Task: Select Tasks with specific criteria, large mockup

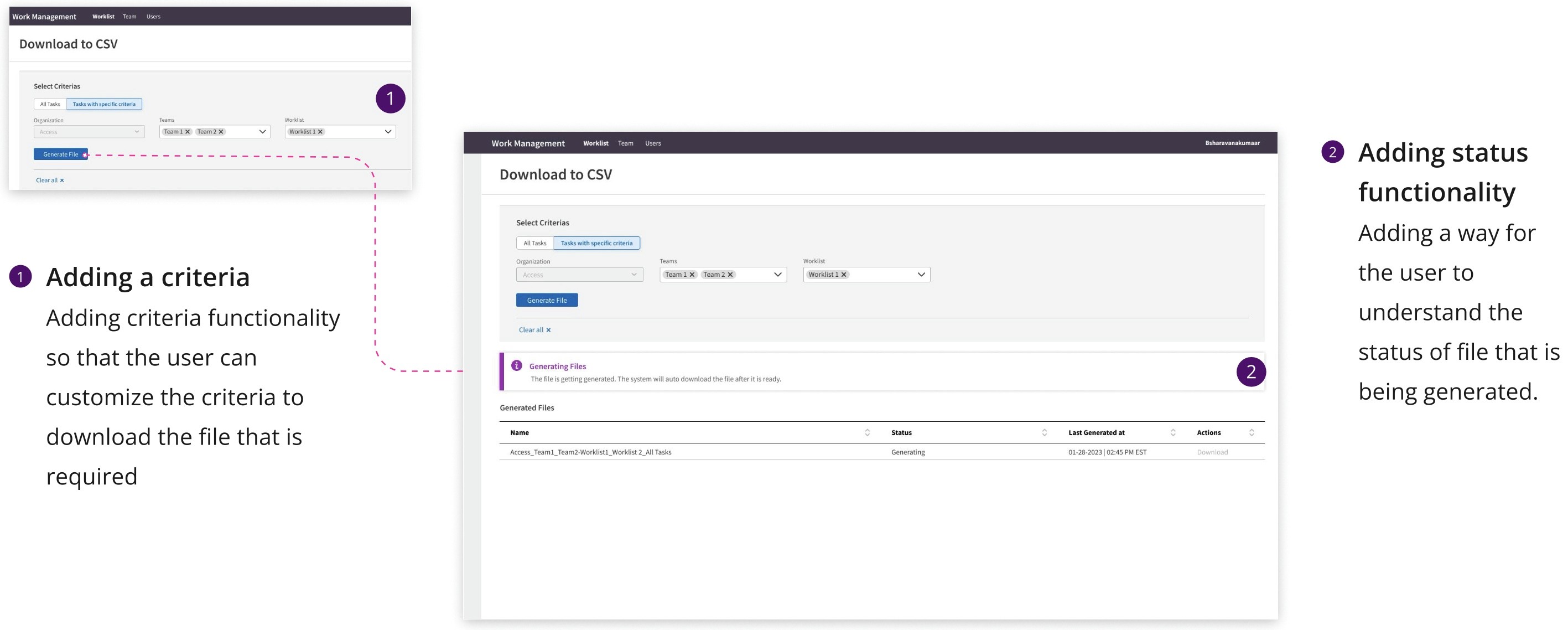Action: (x=596, y=243)
